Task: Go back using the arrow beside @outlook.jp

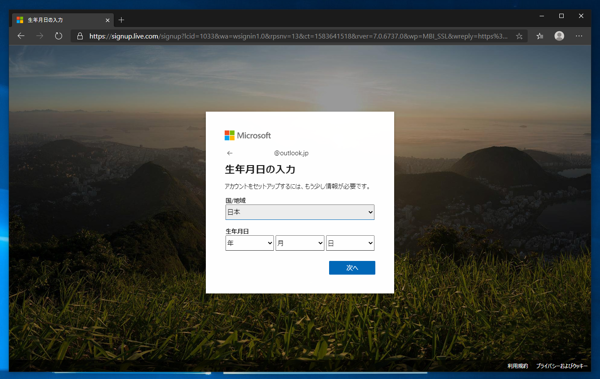Action: pyautogui.click(x=230, y=153)
